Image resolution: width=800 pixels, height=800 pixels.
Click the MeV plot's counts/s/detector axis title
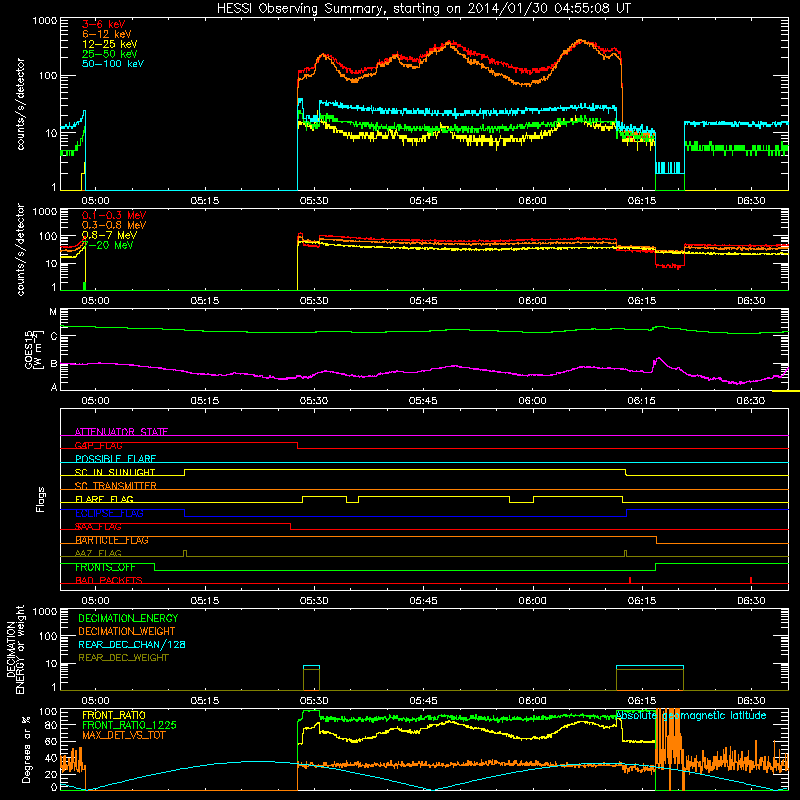click(20, 250)
